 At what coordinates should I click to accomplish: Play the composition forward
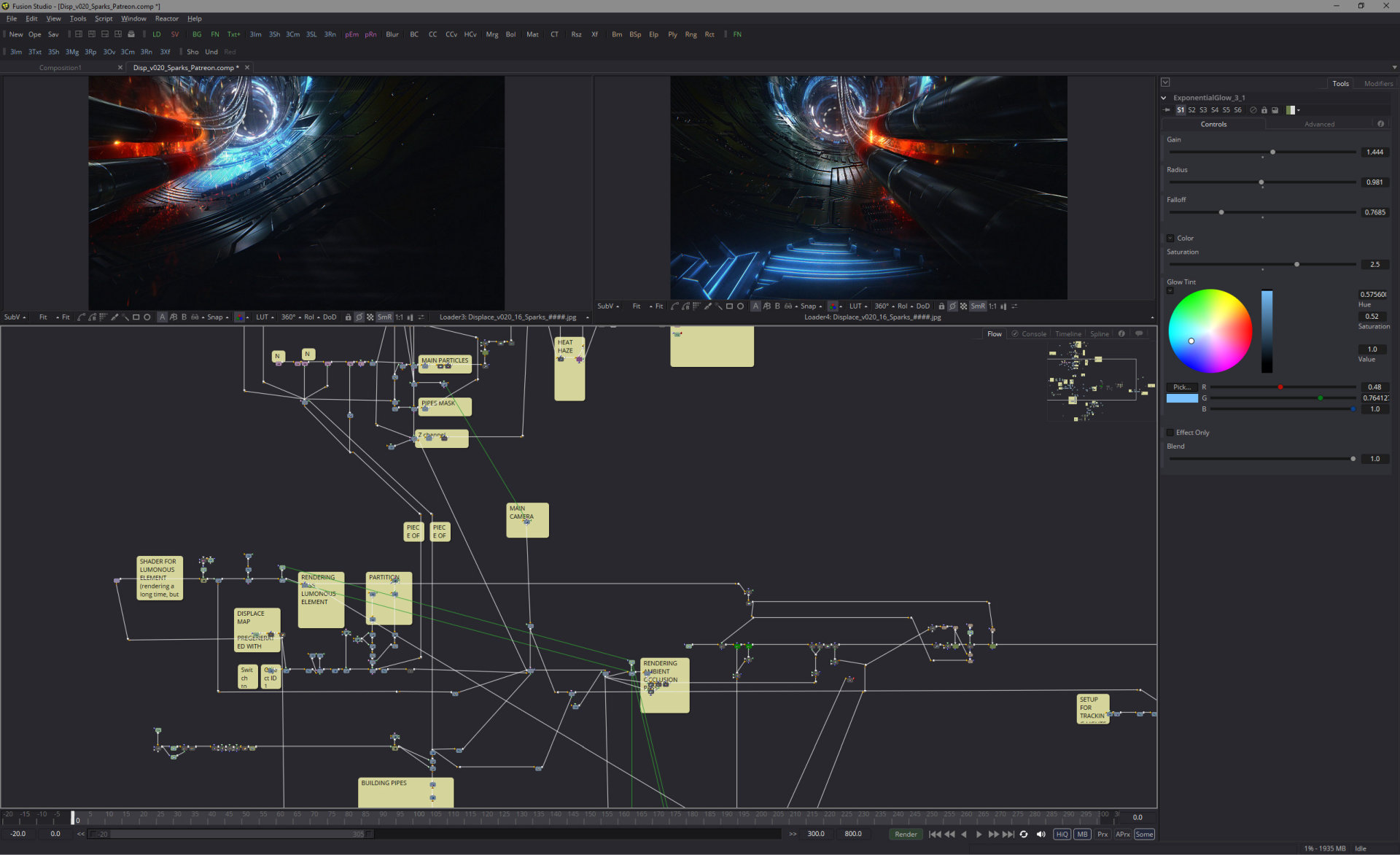pyautogui.click(x=979, y=834)
